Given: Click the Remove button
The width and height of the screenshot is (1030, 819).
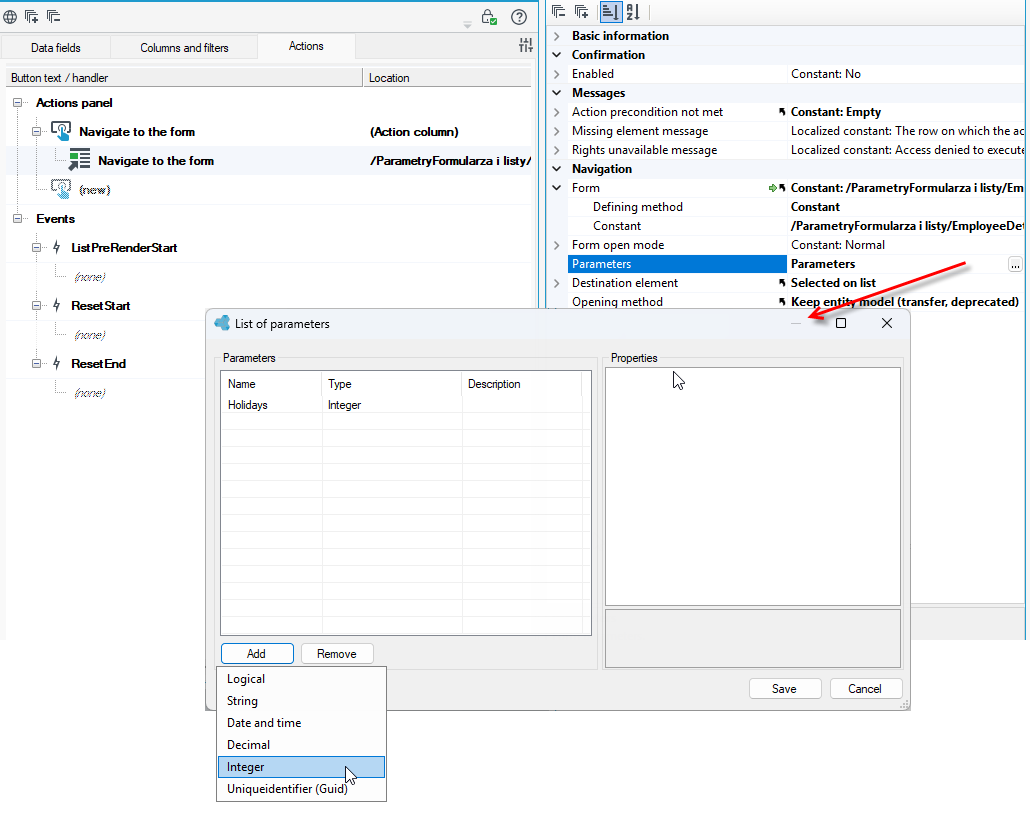Looking at the screenshot, I should 337,653.
